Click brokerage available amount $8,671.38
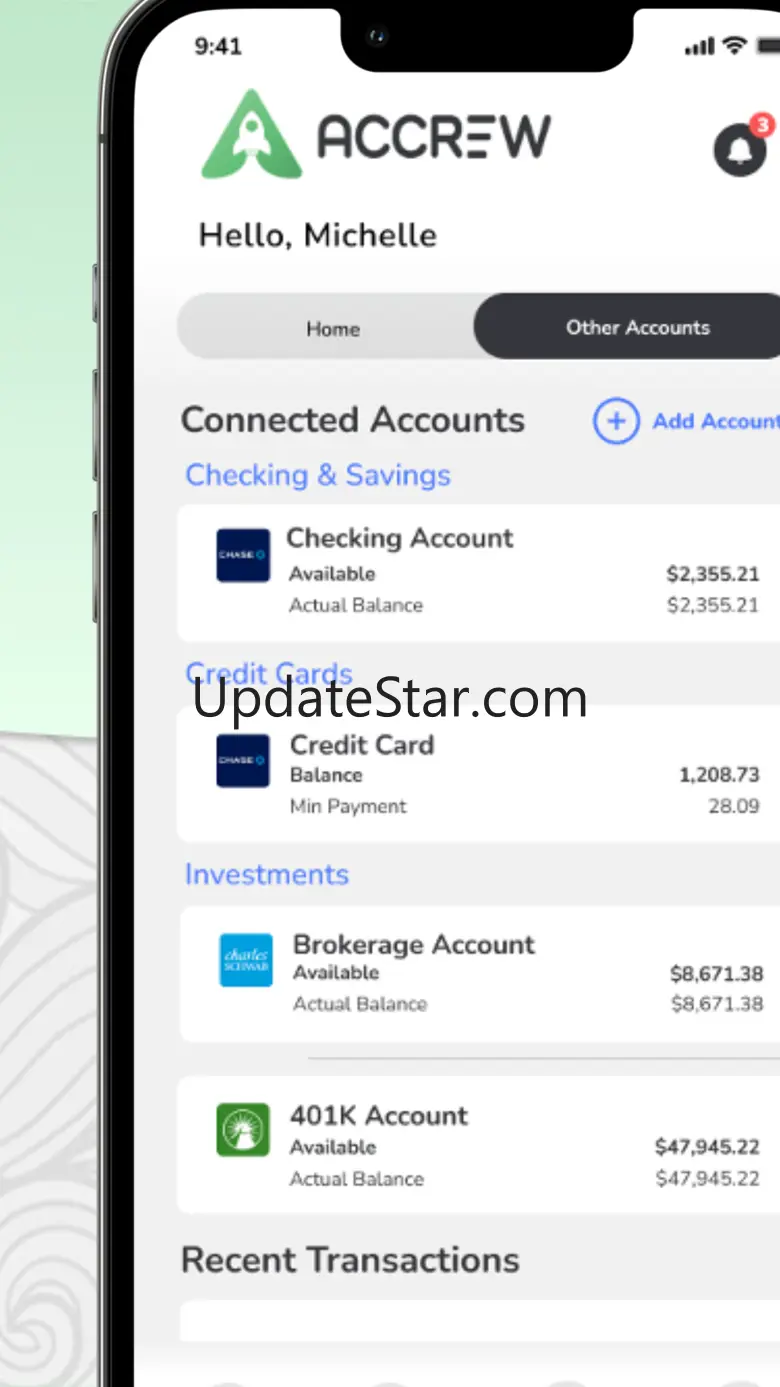Image resolution: width=780 pixels, height=1387 pixels. pos(716,973)
